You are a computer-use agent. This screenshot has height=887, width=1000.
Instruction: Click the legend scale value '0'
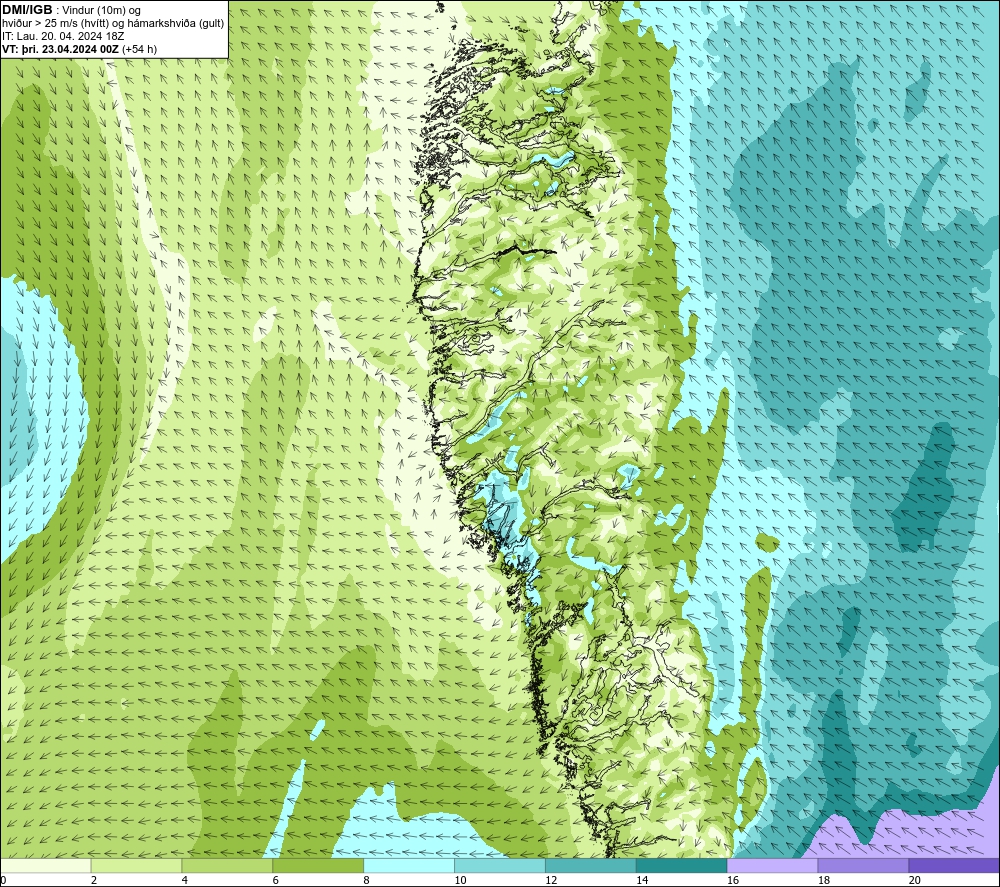click(x=3, y=881)
